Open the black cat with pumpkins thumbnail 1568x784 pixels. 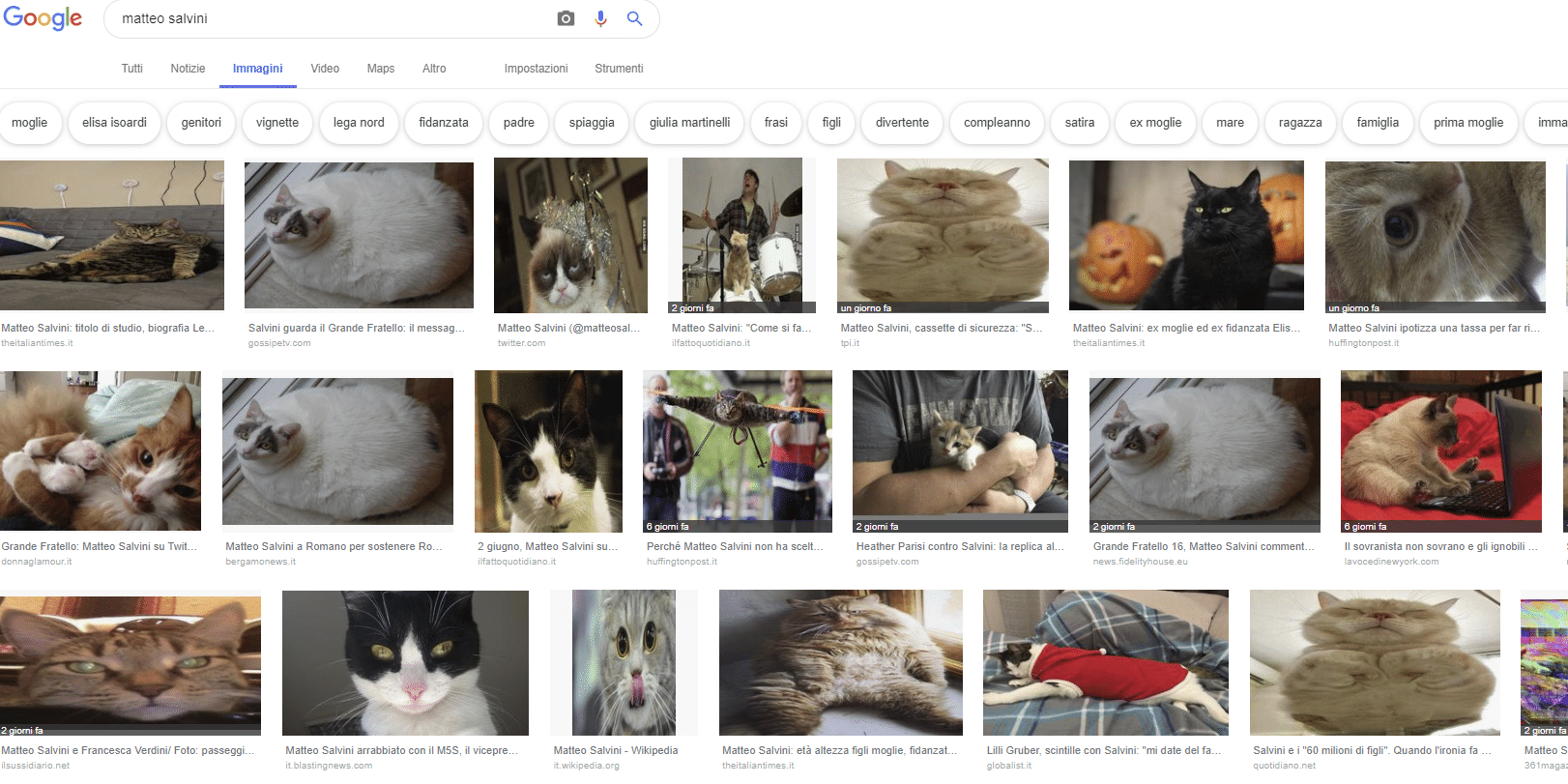coord(1186,236)
